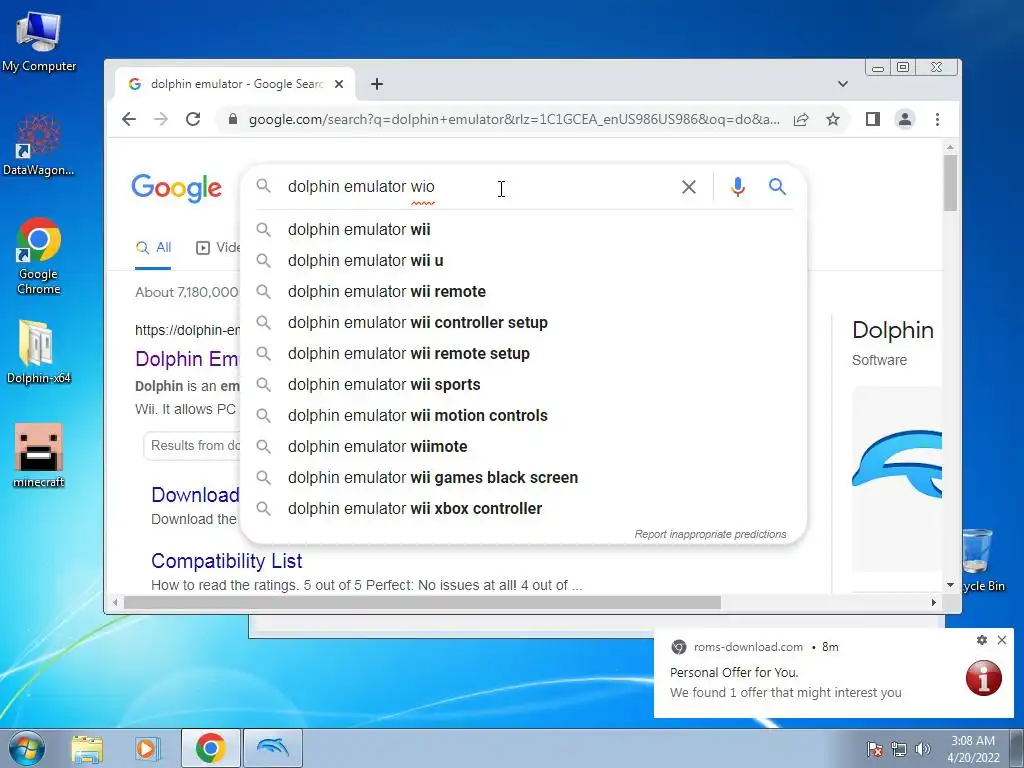Open a new tab with plus button
The height and width of the screenshot is (768, 1024).
click(x=377, y=84)
